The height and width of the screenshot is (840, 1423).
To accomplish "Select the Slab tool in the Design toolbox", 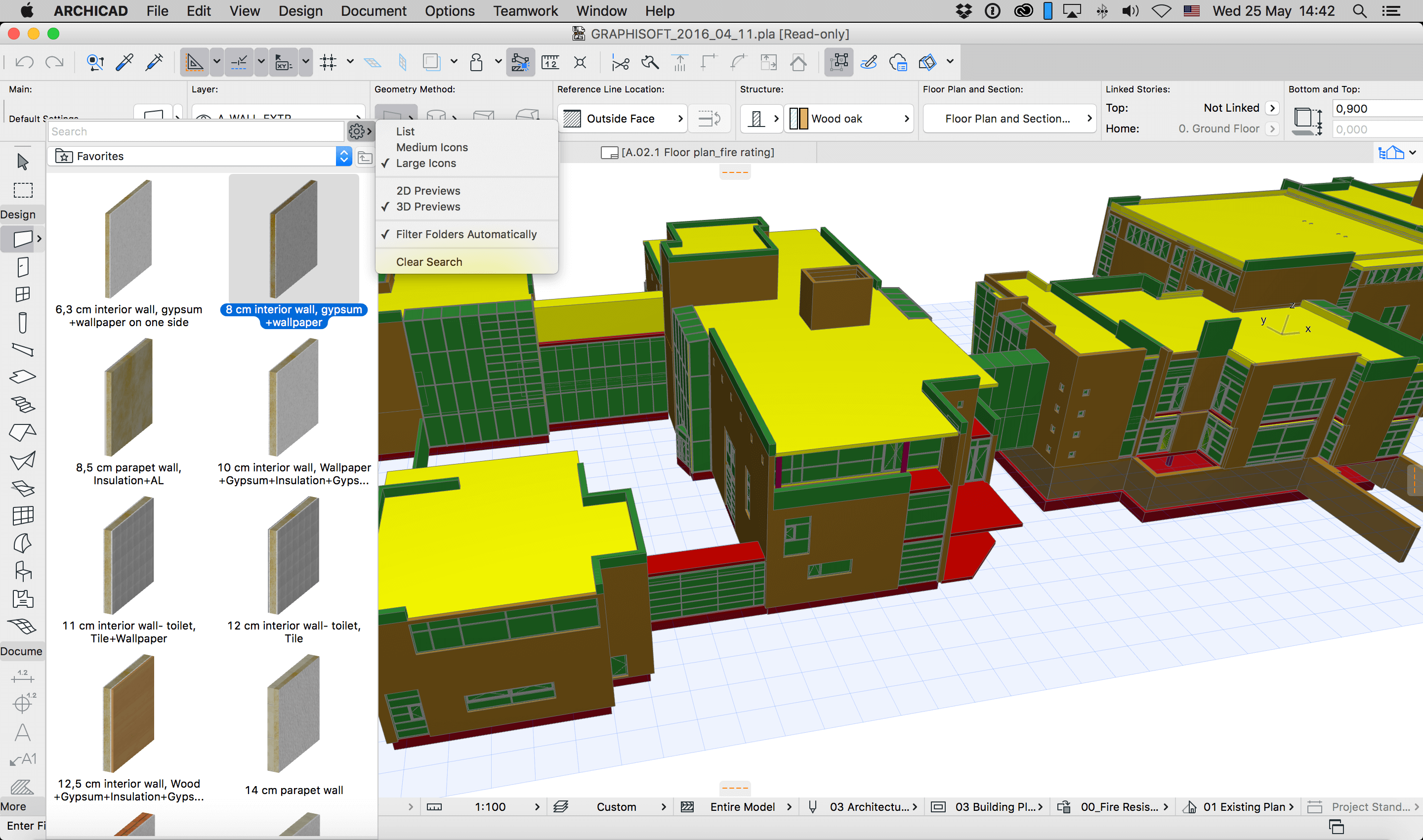I will [23, 376].
